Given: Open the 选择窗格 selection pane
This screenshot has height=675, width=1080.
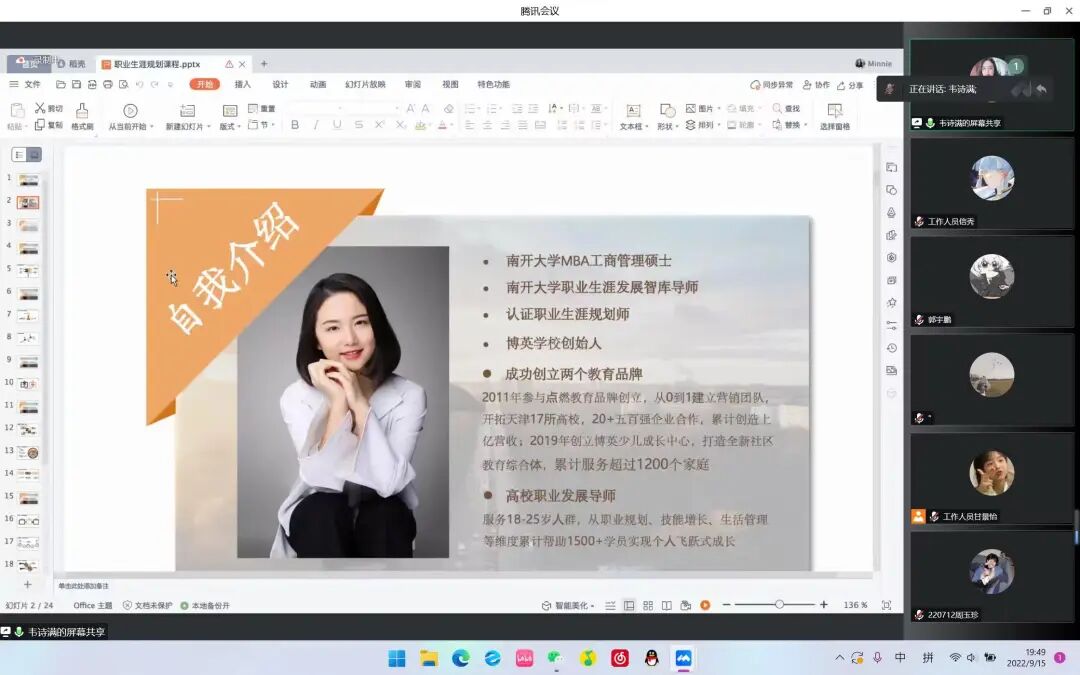Looking at the screenshot, I should click(x=835, y=116).
